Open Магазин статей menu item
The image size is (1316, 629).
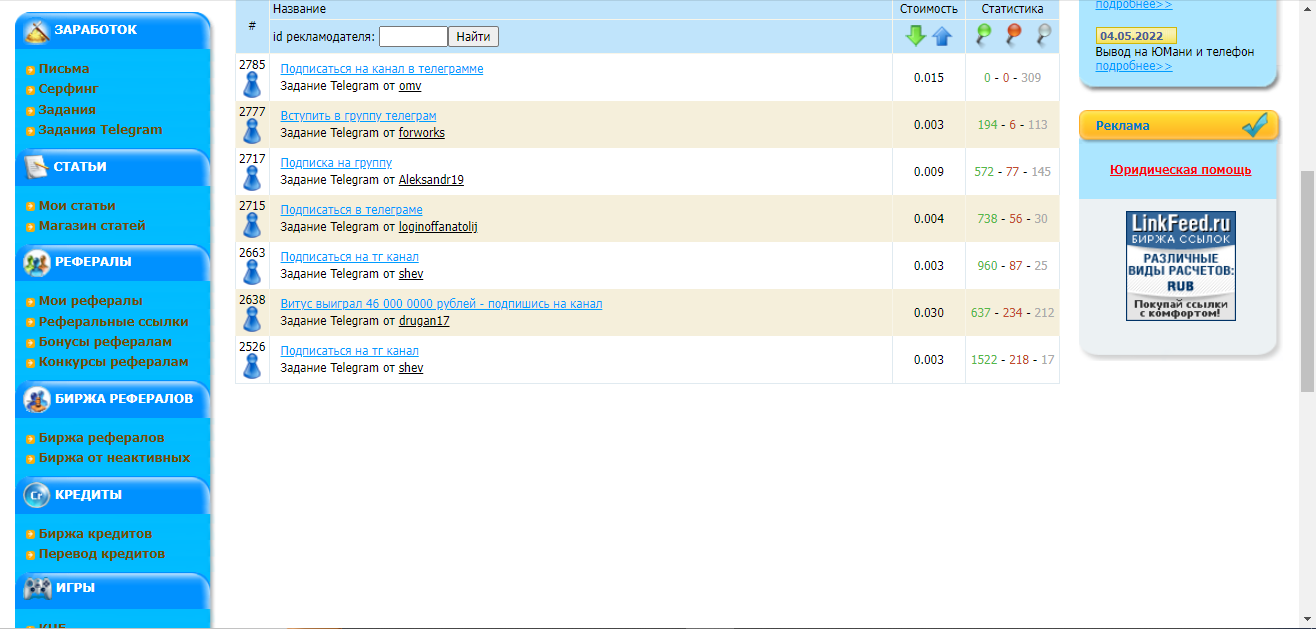92,226
